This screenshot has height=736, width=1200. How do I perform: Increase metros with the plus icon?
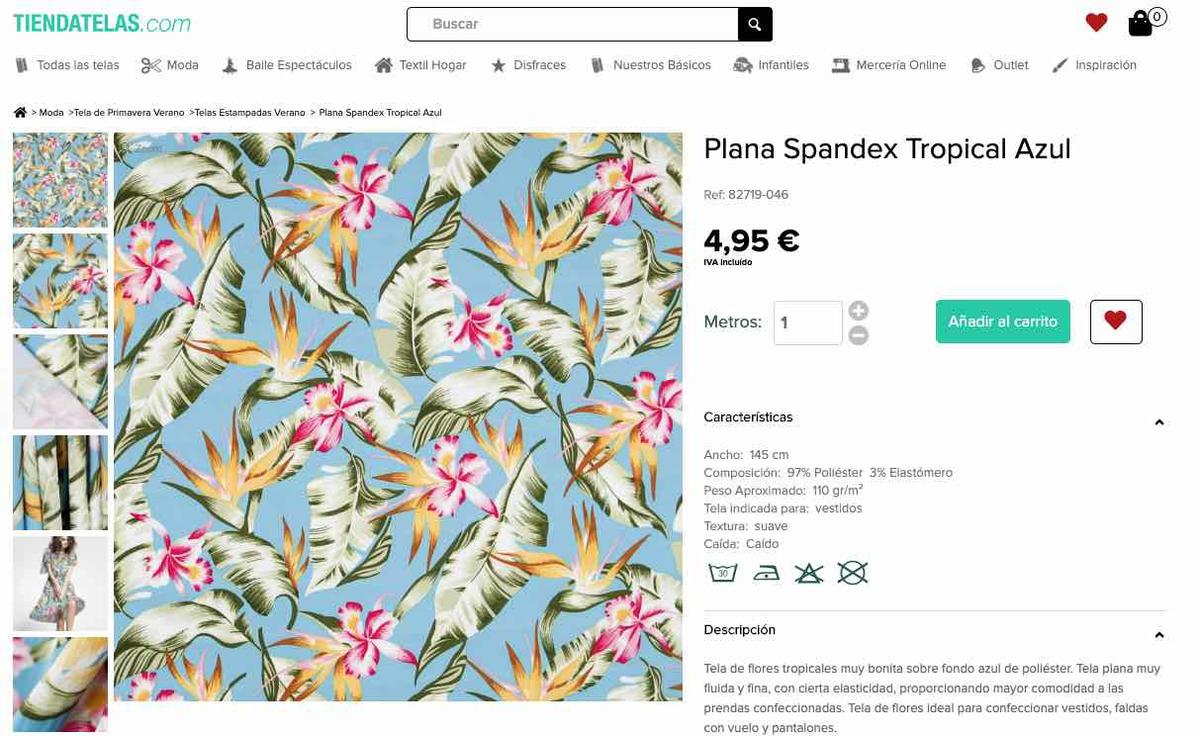[x=858, y=311]
